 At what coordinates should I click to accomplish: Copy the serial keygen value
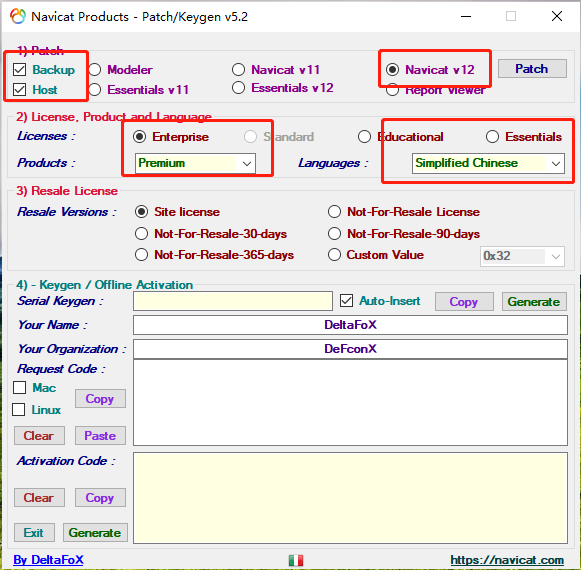pyautogui.click(x=464, y=302)
